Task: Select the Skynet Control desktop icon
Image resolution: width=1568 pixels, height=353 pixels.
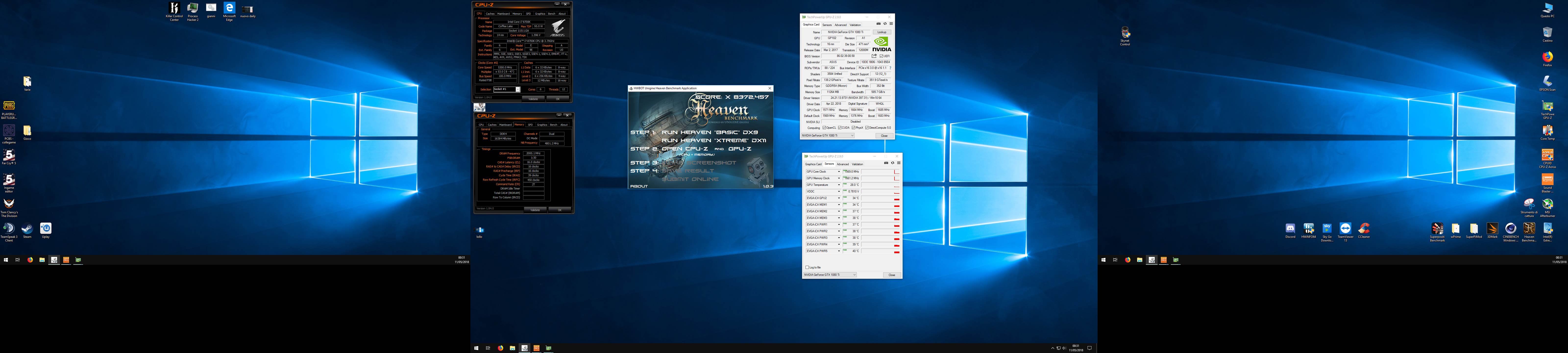Action: click(x=1125, y=36)
